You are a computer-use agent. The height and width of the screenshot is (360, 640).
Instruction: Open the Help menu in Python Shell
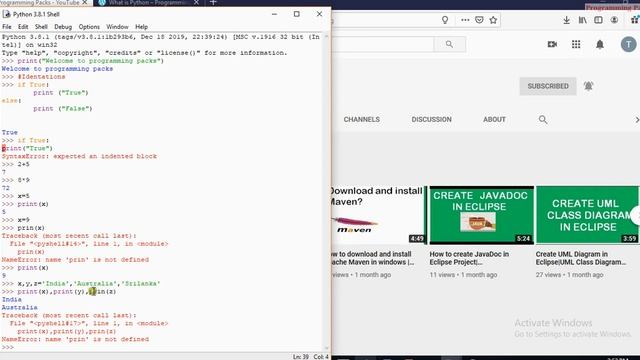pos(141,27)
